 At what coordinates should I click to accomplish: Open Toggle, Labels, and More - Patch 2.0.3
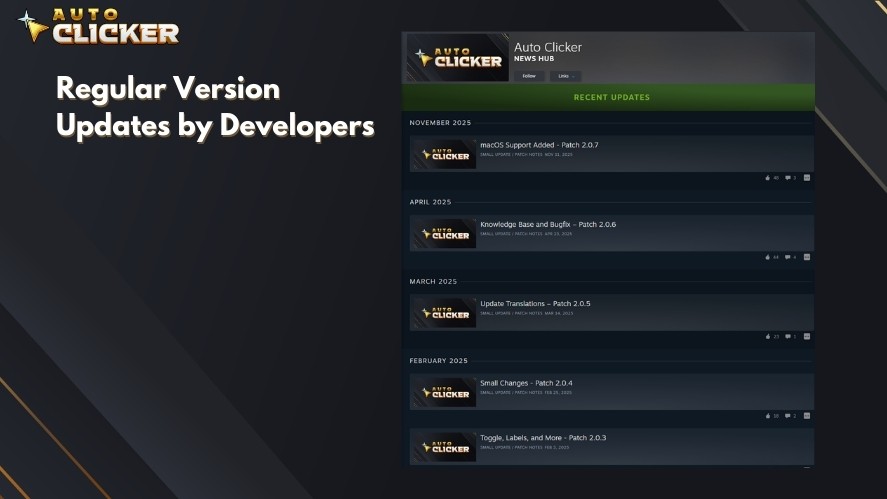click(543, 437)
